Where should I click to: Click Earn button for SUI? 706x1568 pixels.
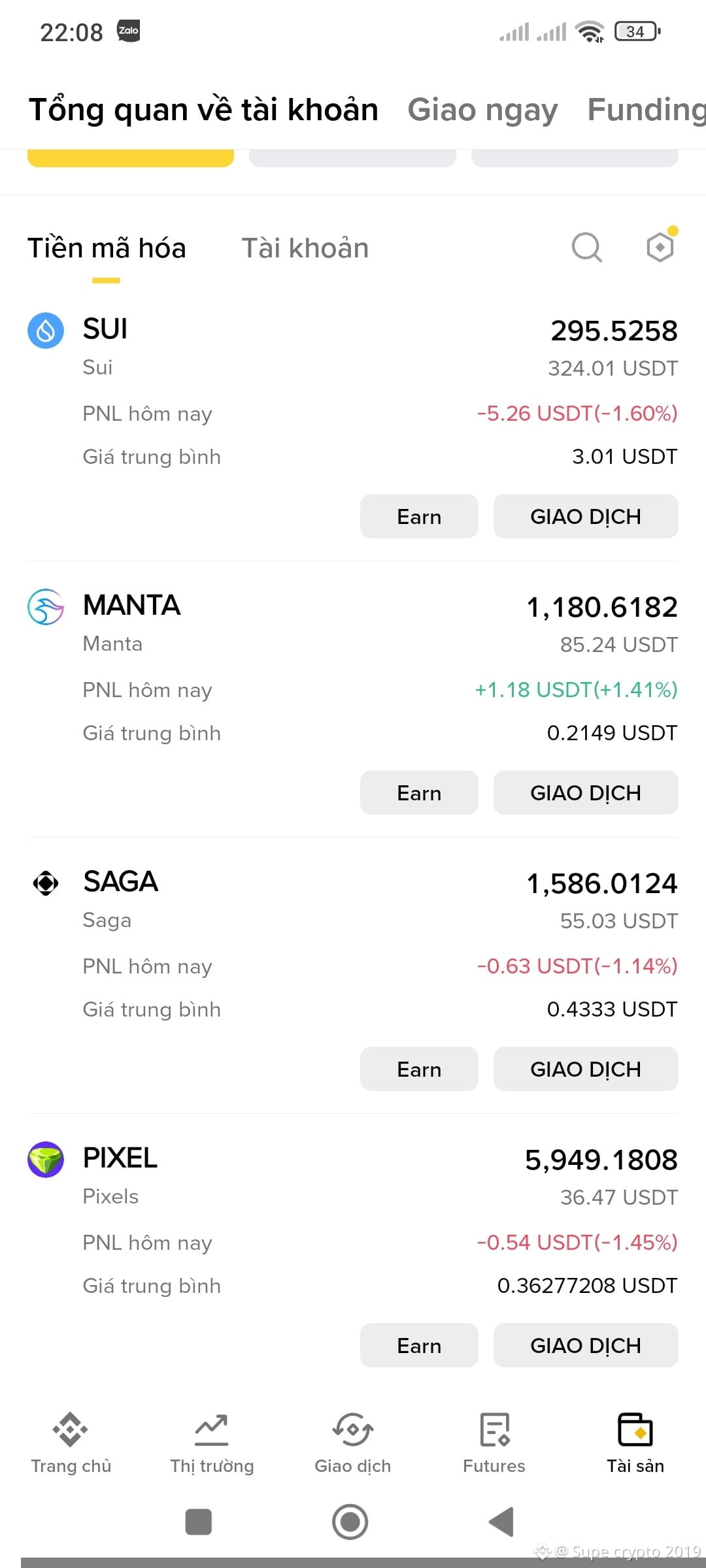click(x=419, y=516)
